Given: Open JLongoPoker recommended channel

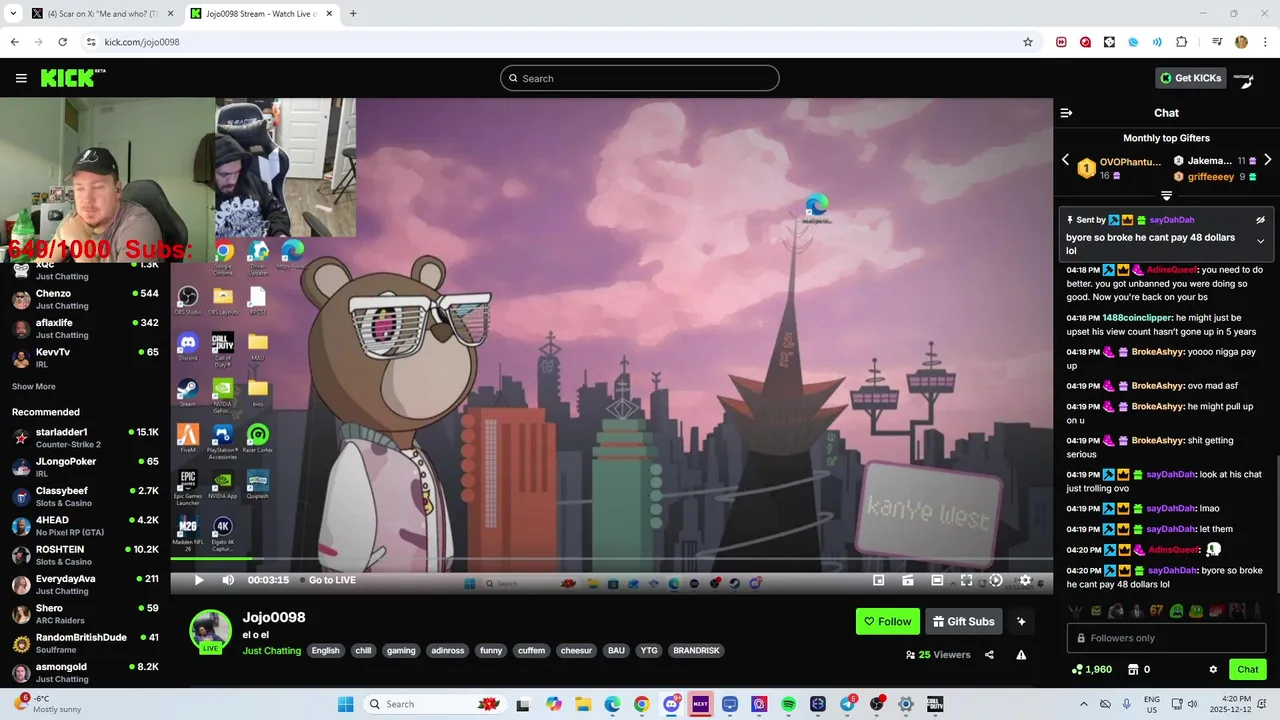Looking at the screenshot, I should pyautogui.click(x=85, y=467).
